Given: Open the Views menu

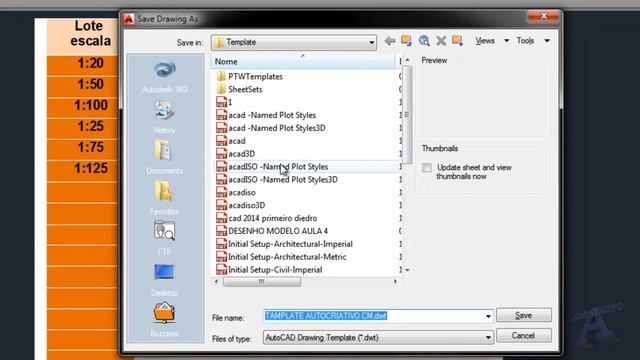Looking at the screenshot, I should point(485,41).
